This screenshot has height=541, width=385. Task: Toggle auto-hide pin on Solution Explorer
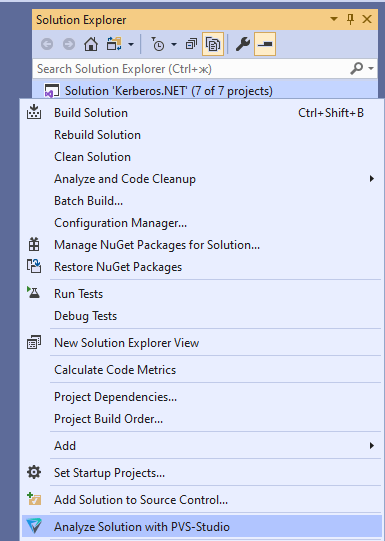(x=351, y=19)
